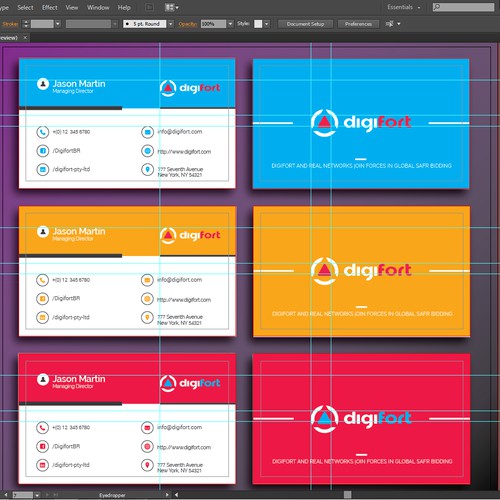Screen dimensions: 500x500
Task: Open the Bridge icon beside Help
Action: click(150, 7)
